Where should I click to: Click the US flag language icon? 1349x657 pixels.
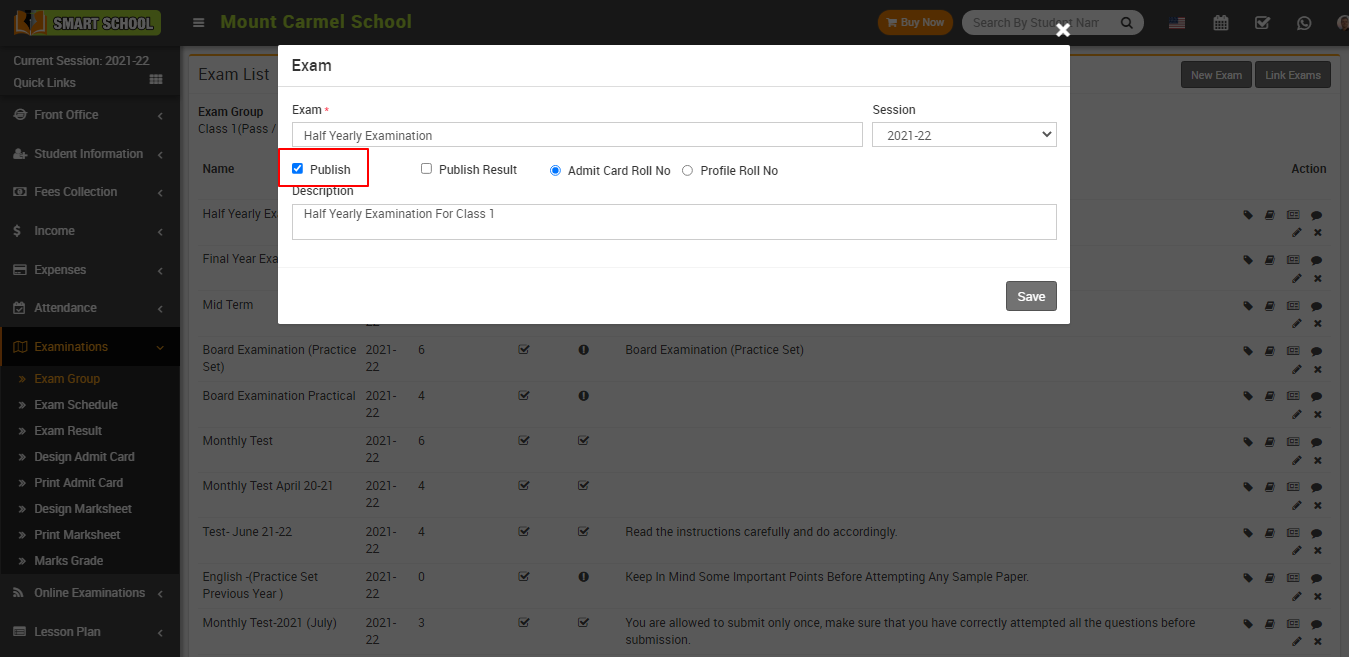pos(1177,22)
